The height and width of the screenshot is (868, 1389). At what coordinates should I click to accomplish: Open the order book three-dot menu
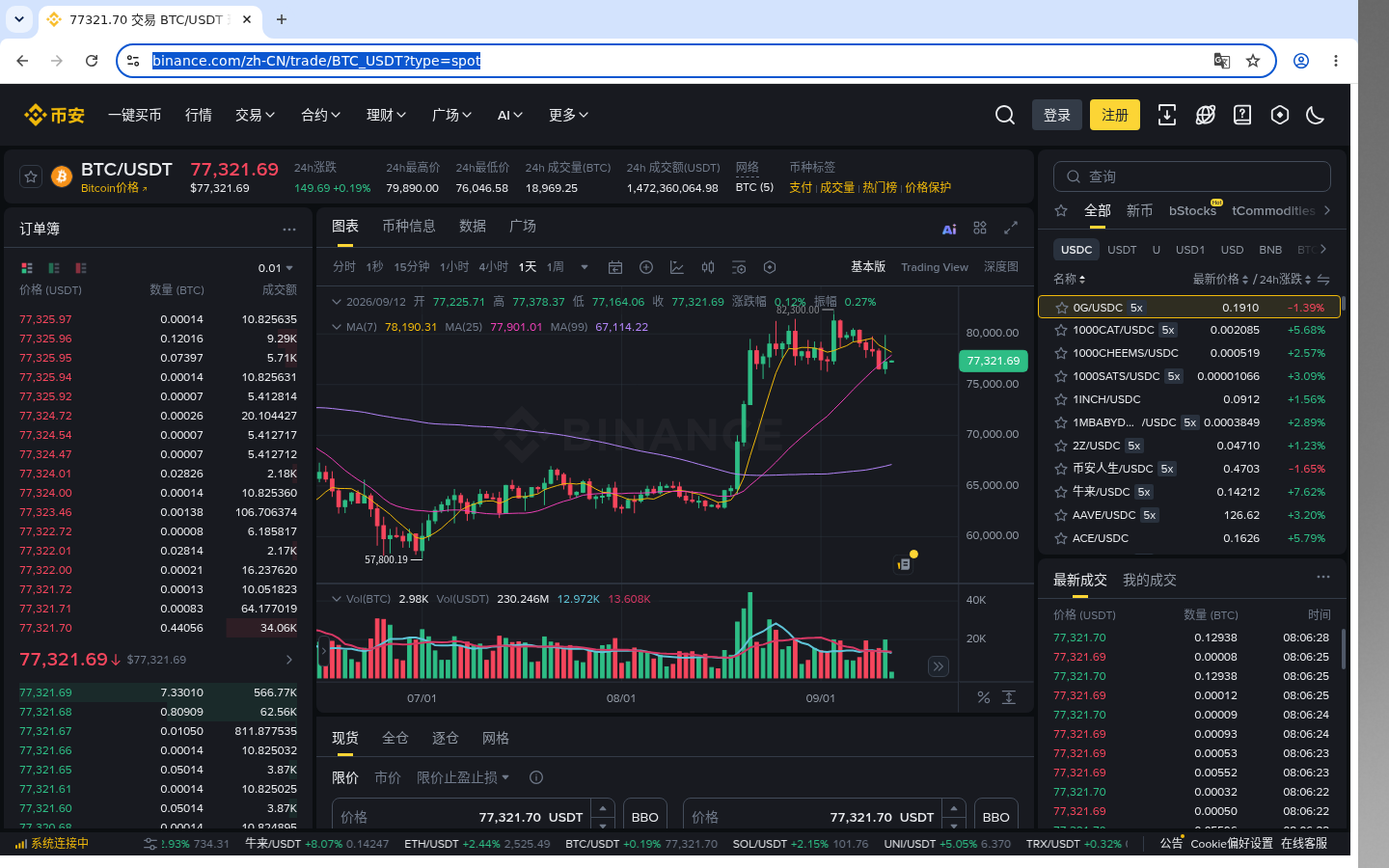(289, 230)
